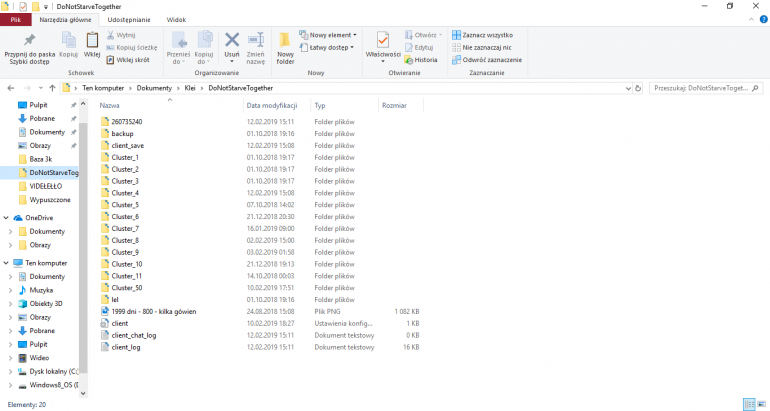Select the client_chat_log text file
Image resolution: width=770 pixels, height=411 pixels.
coord(134,335)
